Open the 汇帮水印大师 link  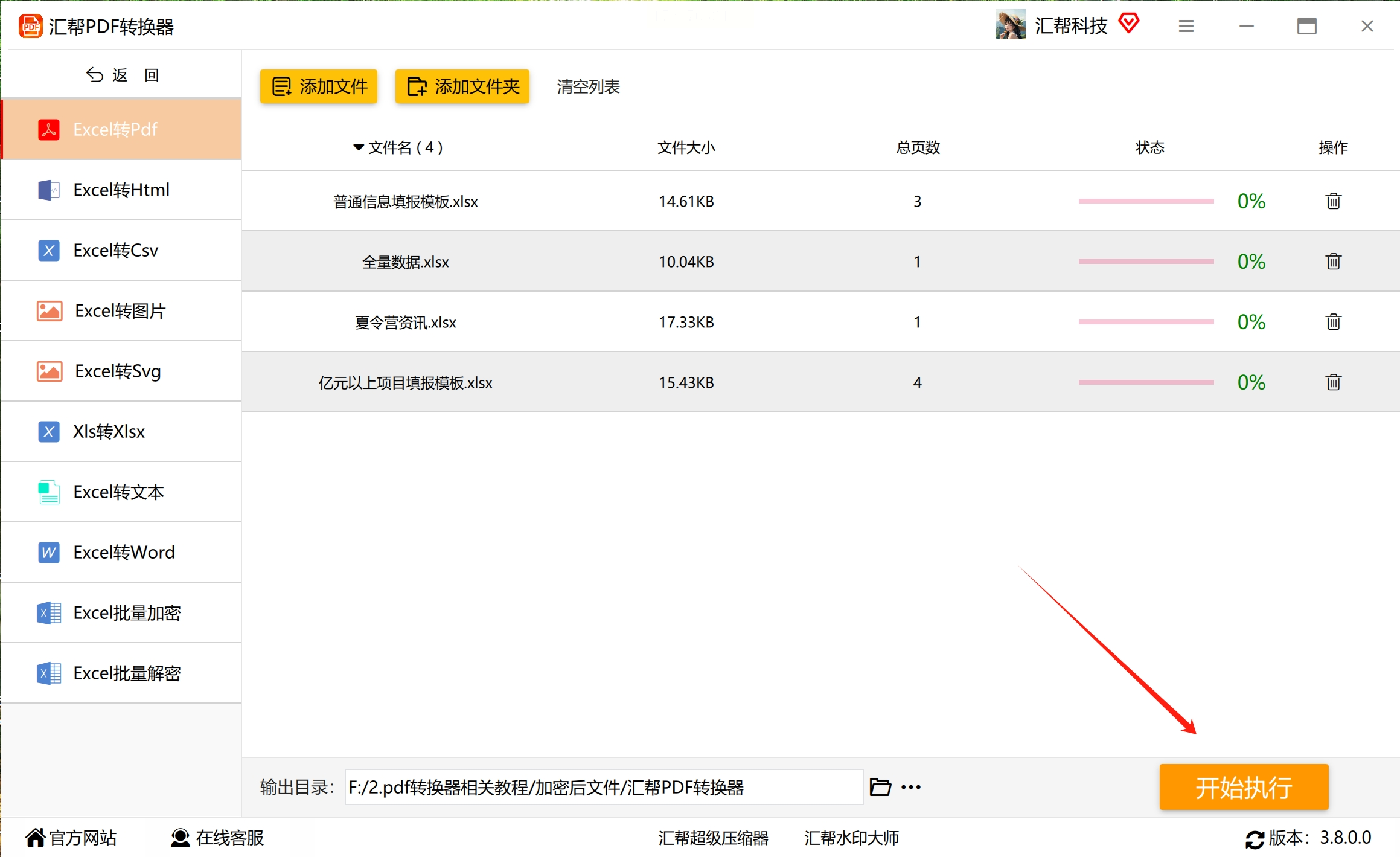point(851,838)
